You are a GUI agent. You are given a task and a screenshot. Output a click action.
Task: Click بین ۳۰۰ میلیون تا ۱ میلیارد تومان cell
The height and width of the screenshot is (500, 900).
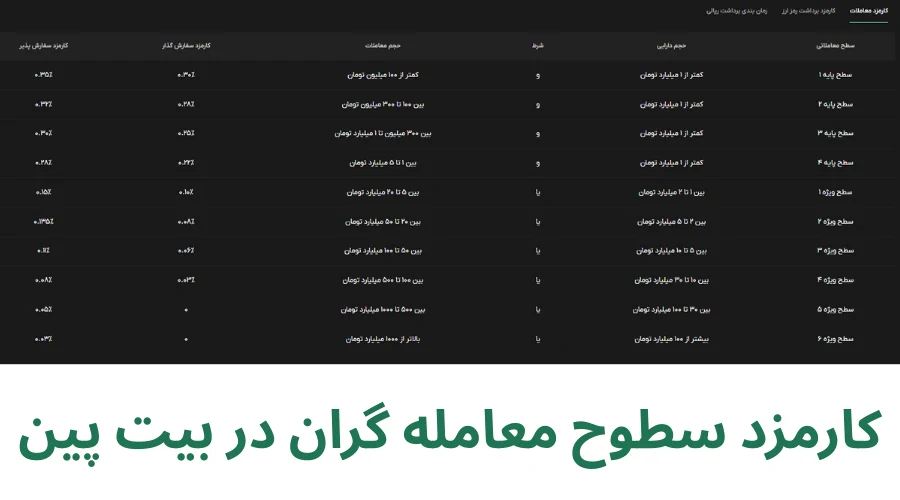[382, 133]
